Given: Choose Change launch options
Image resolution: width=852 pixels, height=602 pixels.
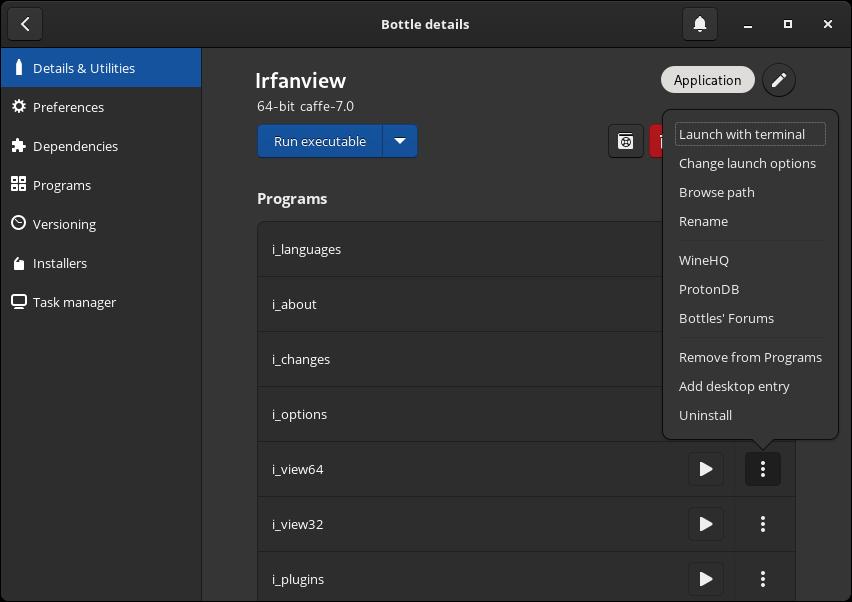Looking at the screenshot, I should pos(750,164).
